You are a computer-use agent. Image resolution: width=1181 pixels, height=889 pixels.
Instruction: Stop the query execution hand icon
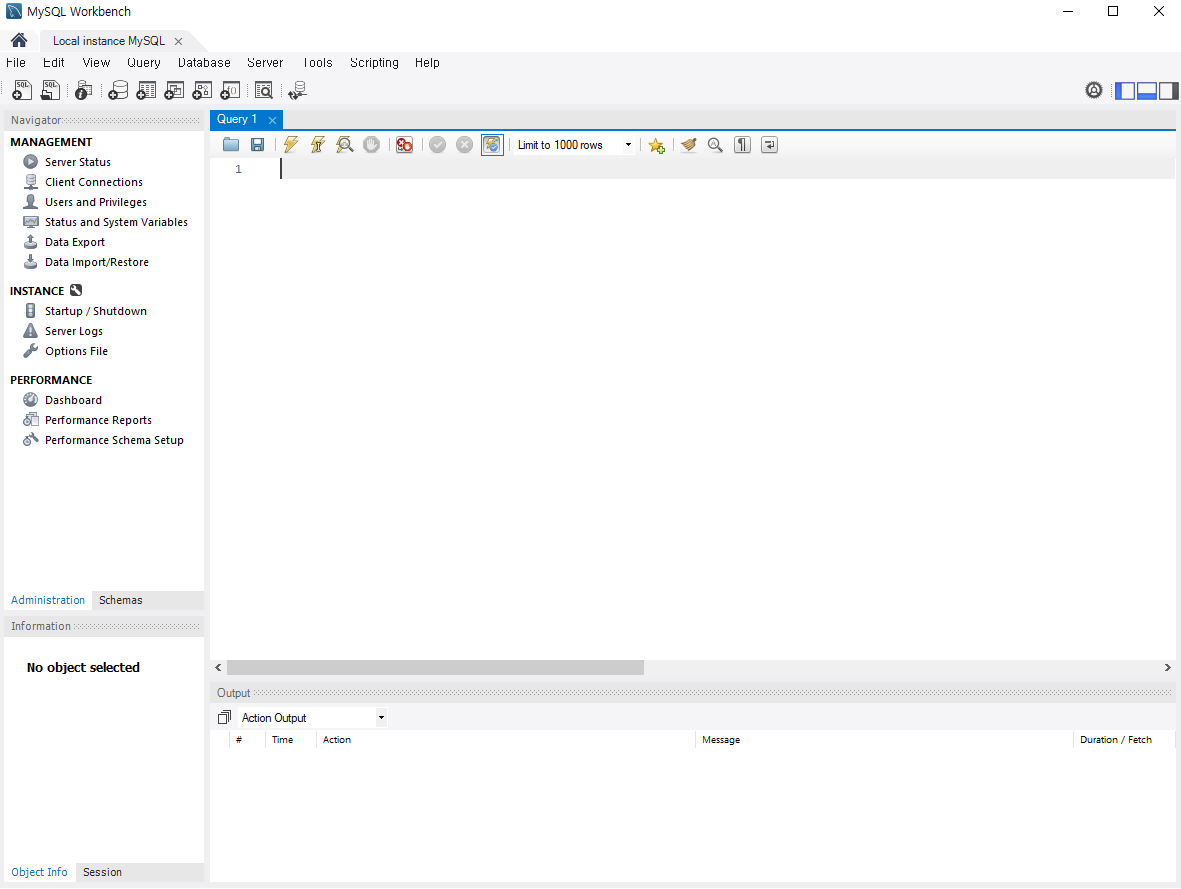click(371, 145)
